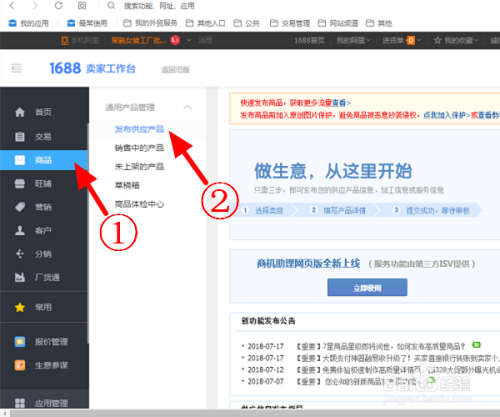This screenshot has height=417, width=500.
Task: Open the 我的外贸服务 bookmark folder
Action: click(150, 23)
